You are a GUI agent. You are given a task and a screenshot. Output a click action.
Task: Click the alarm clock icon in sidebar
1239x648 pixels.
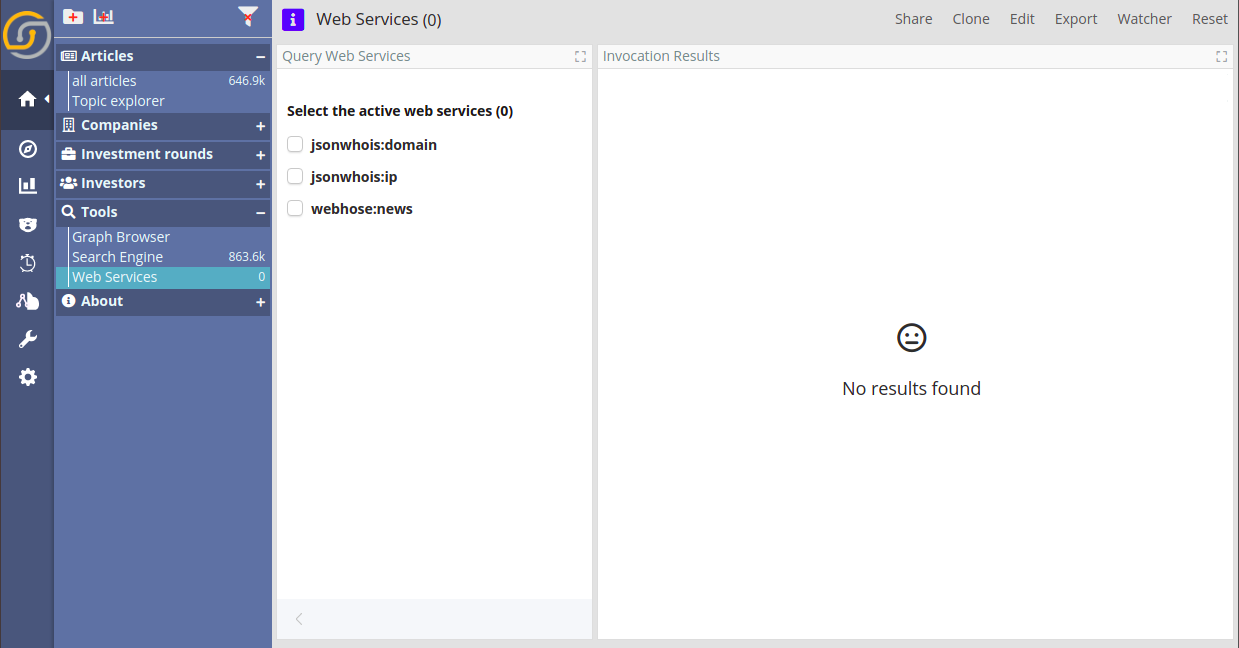pyautogui.click(x=28, y=263)
